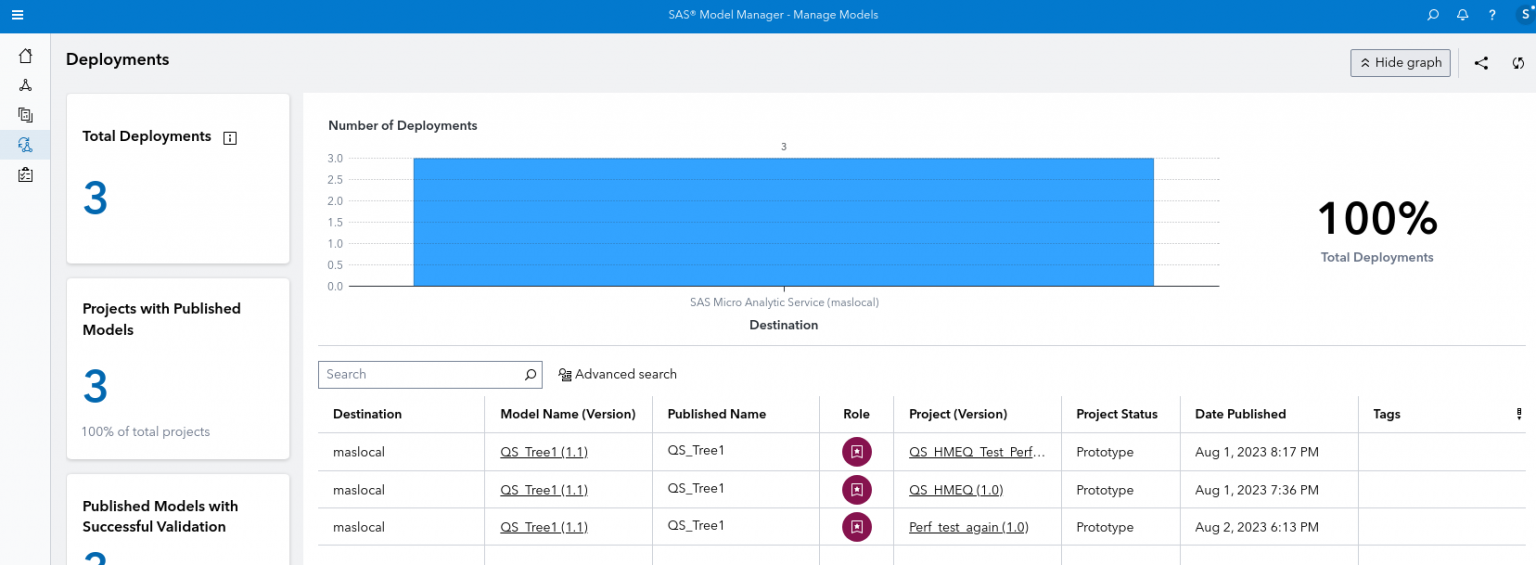Open the Tasks clipboard sidebar icon
This screenshot has height=565, width=1536.
pyautogui.click(x=26, y=175)
